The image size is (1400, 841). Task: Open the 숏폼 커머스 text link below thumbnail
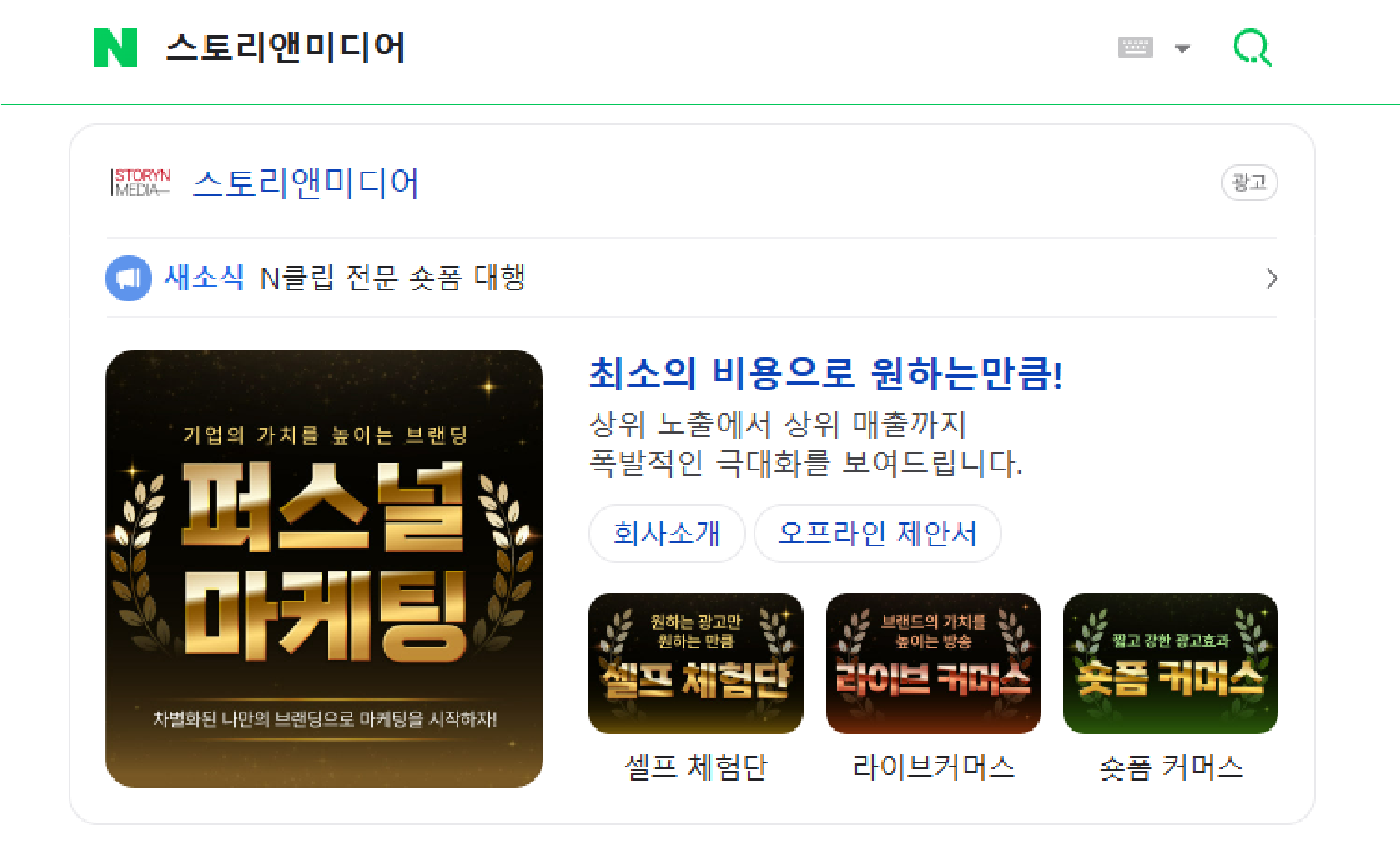point(1171,767)
